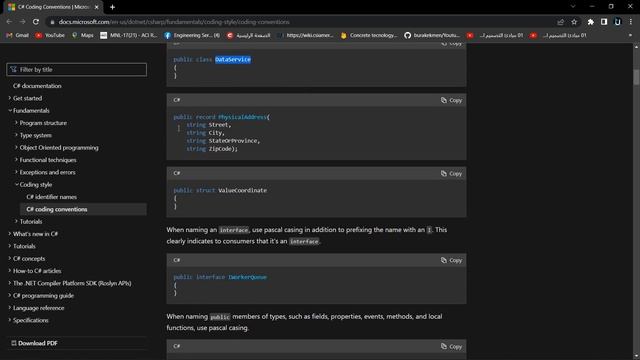Show more bookmarks with the overflow arrow
The width and height of the screenshot is (640, 360).
[x=630, y=36]
